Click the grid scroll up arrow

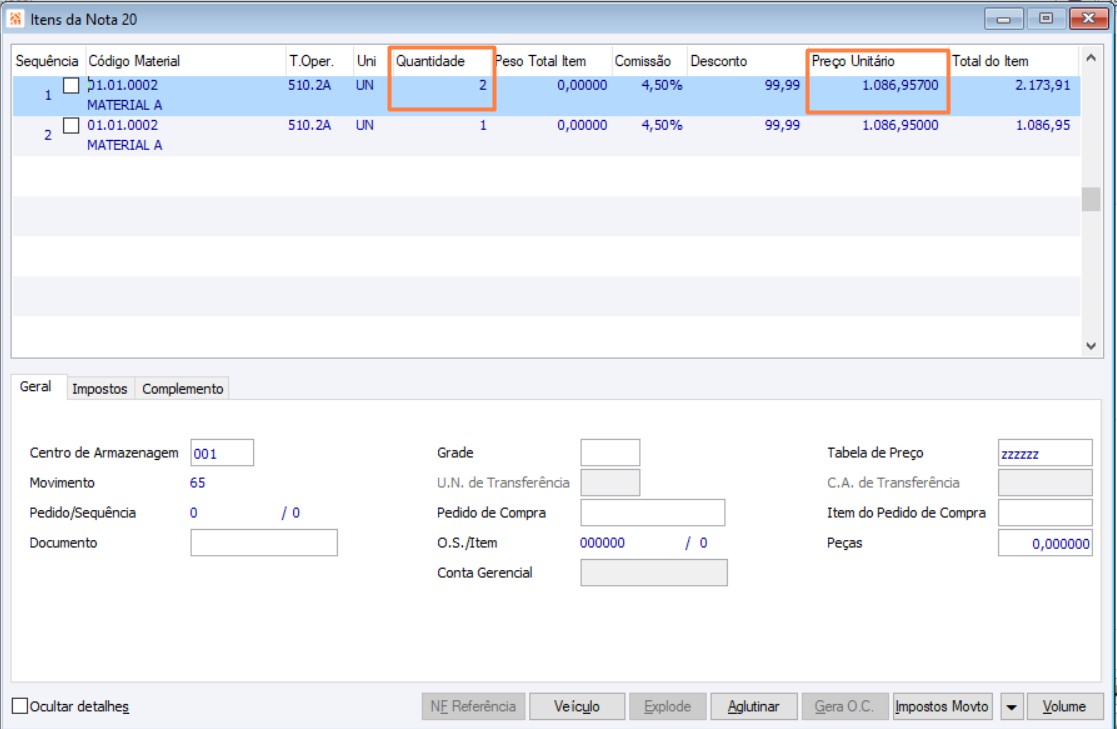1091,58
